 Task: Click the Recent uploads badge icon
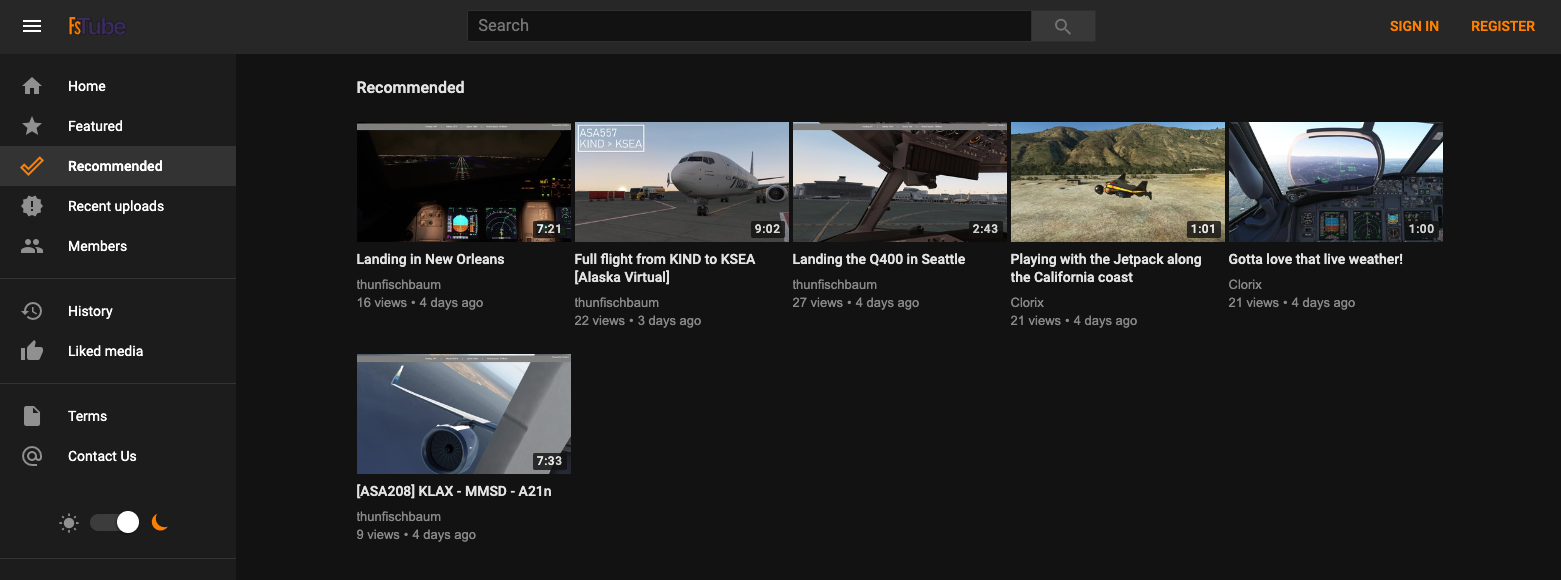(x=32, y=206)
